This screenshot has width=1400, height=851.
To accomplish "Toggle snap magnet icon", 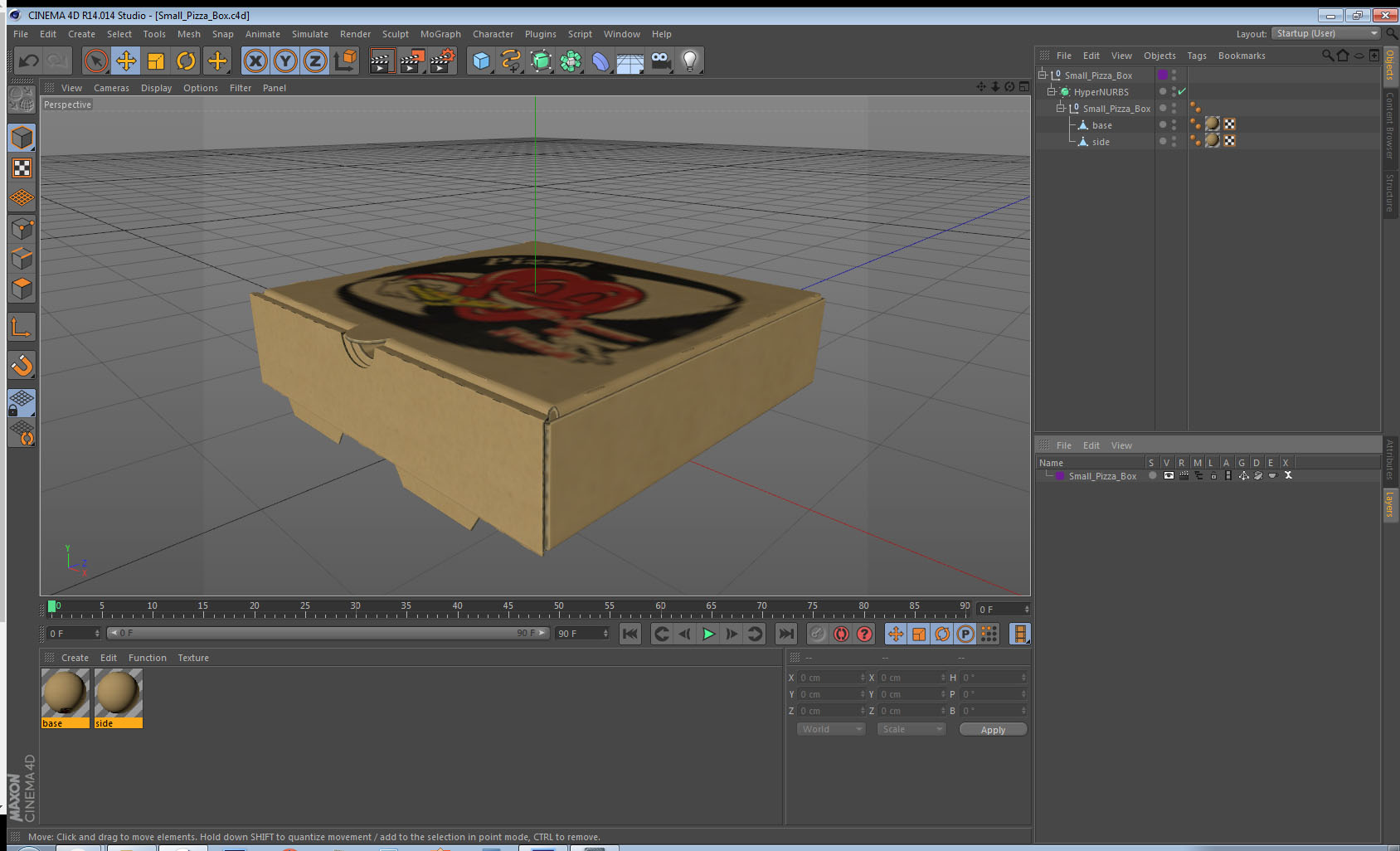I will click(x=22, y=365).
